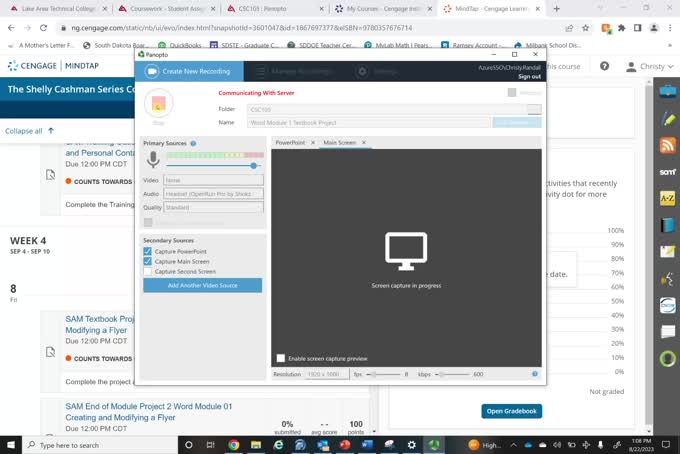Open PowerPoint from the Windows taskbar

pos(345,445)
